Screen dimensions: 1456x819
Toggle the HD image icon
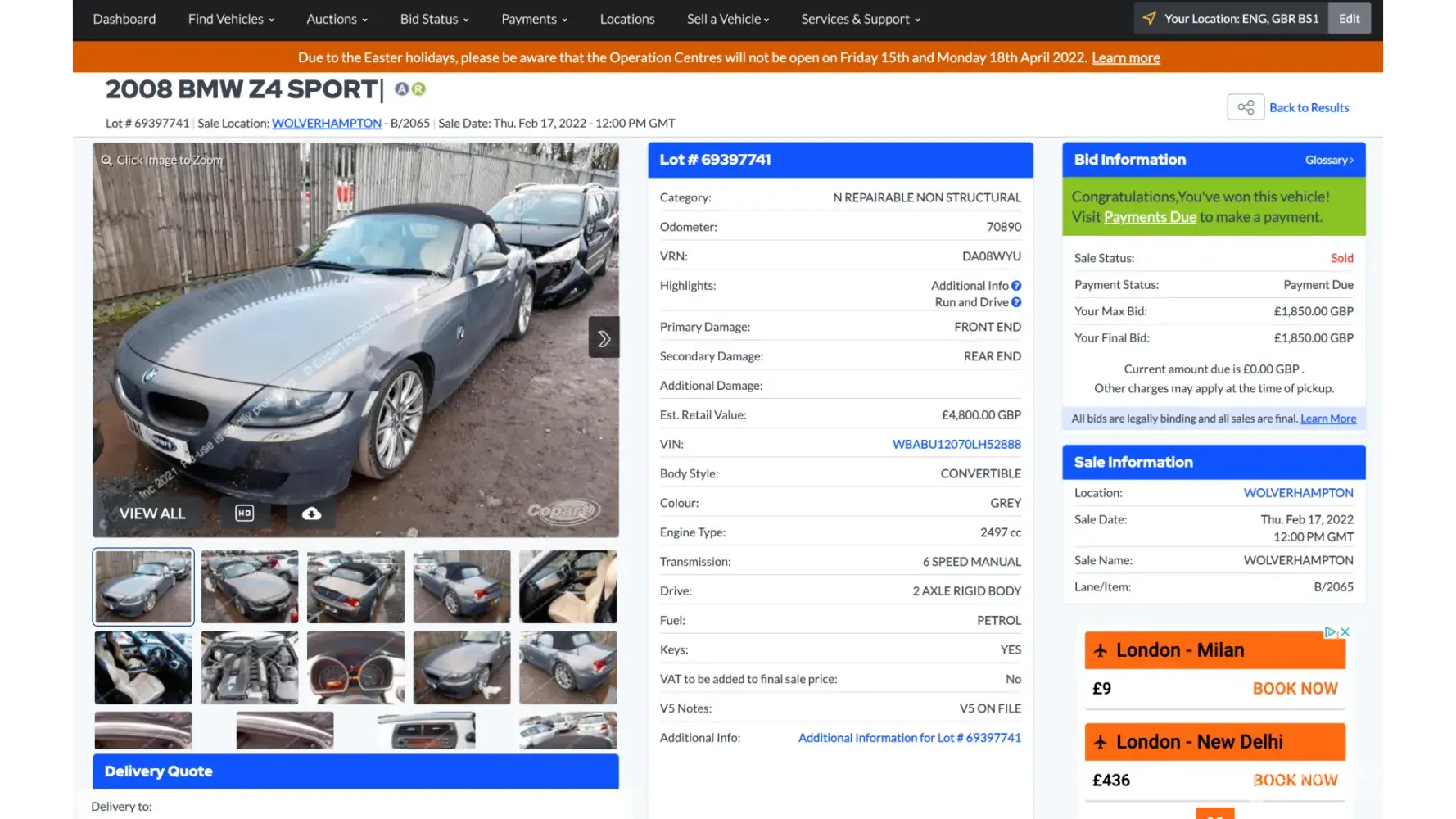(244, 514)
